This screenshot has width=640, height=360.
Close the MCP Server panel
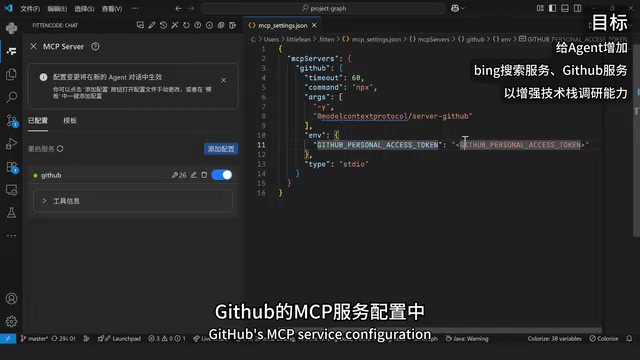33,47
